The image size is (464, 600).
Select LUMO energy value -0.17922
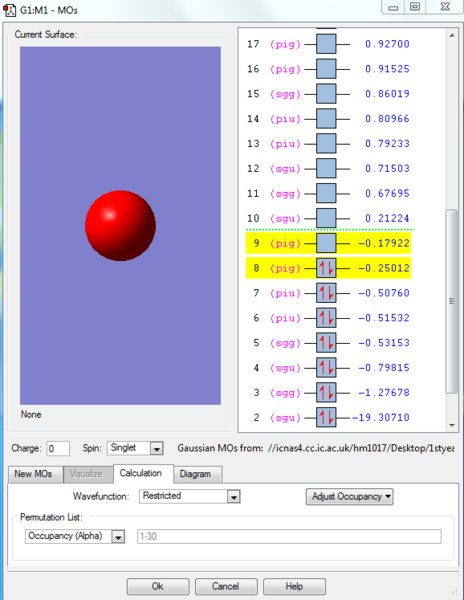tap(384, 243)
